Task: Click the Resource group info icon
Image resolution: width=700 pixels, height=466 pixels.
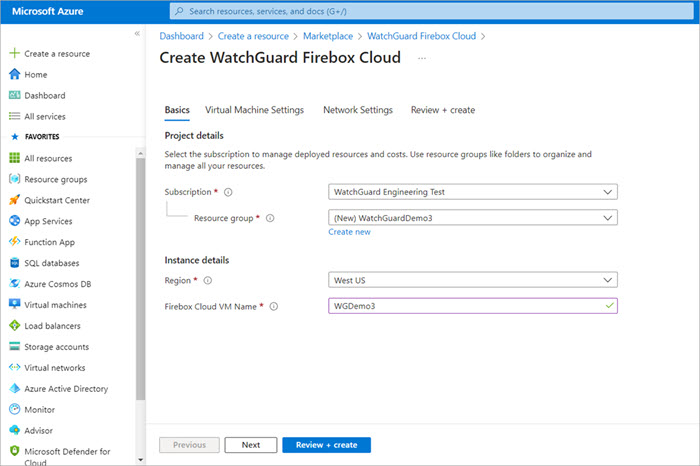Action: pyautogui.click(x=270, y=218)
